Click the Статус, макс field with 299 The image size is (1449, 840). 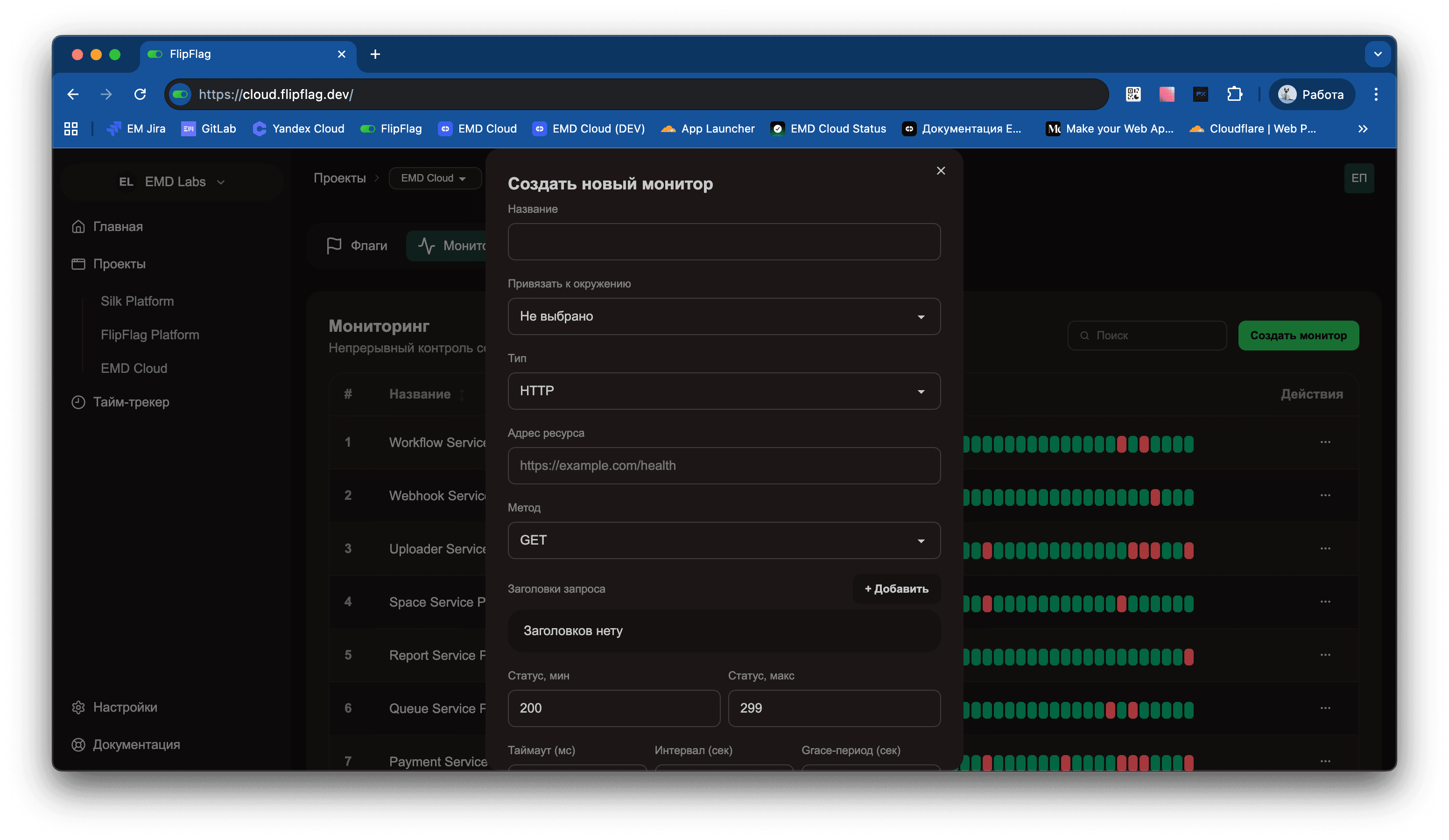834,708
